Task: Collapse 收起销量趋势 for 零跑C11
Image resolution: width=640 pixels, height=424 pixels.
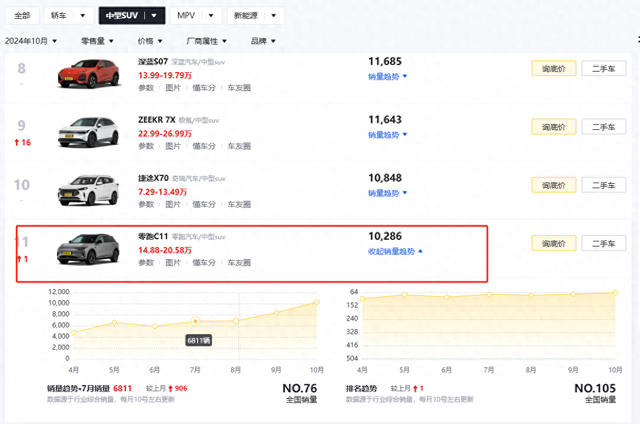Action: pyautogui.click(x=395, y=251)
